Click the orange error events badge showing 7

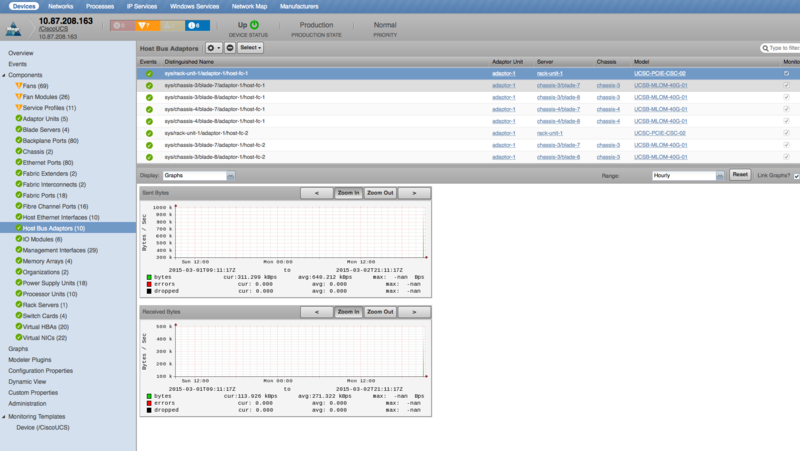coord(147,26)
